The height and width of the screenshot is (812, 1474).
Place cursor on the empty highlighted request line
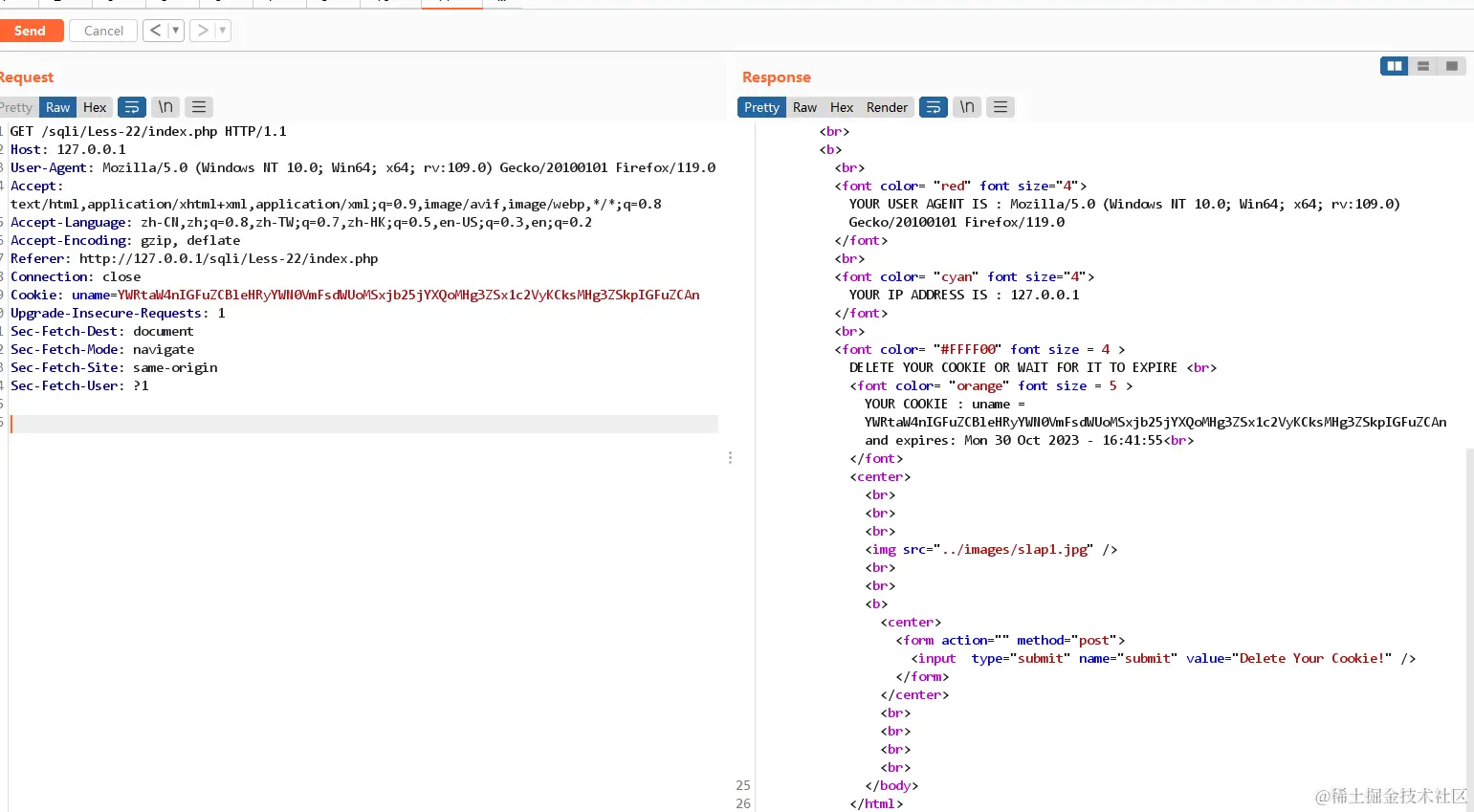pos(363,424)
